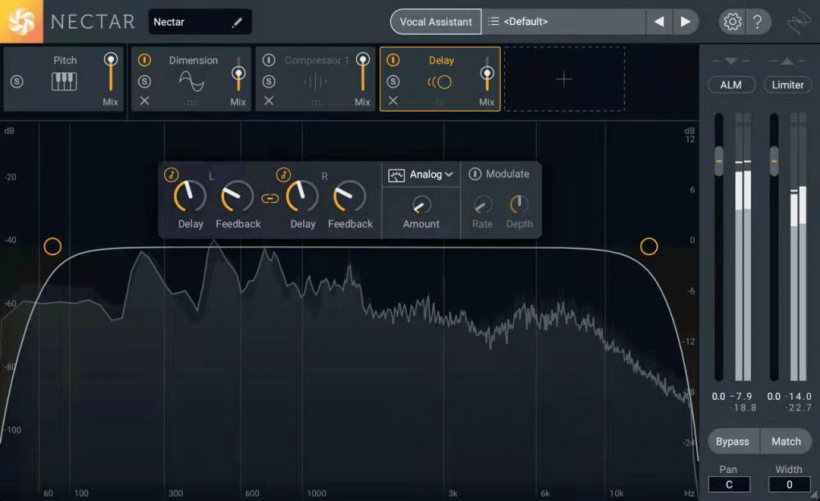This screenshot has width=820, height=501.
Task: Click the saturation Amount knob
Action: tap(421, 205)
